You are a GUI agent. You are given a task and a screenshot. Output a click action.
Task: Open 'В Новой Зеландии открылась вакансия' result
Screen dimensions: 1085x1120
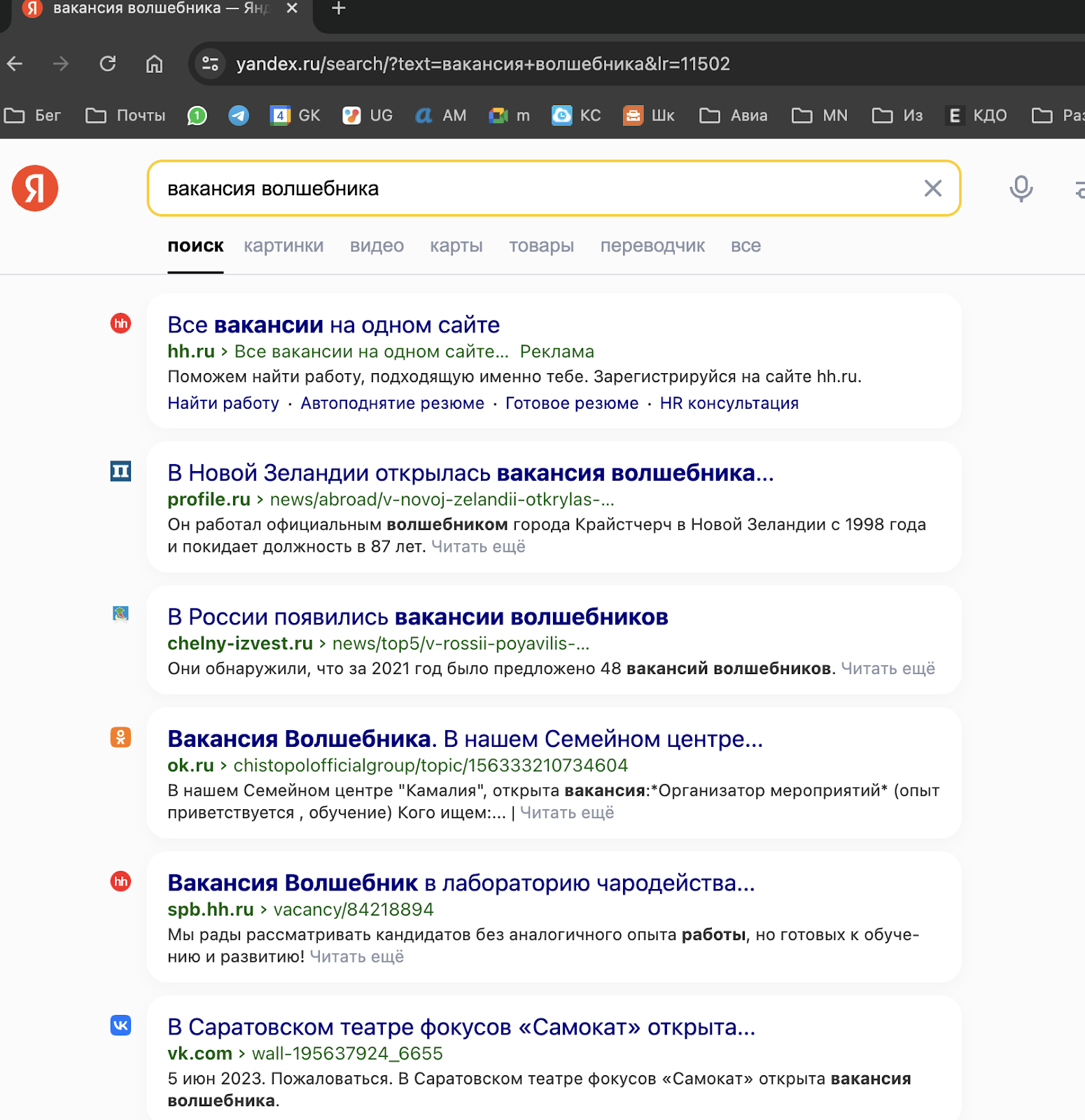[470, 473]
